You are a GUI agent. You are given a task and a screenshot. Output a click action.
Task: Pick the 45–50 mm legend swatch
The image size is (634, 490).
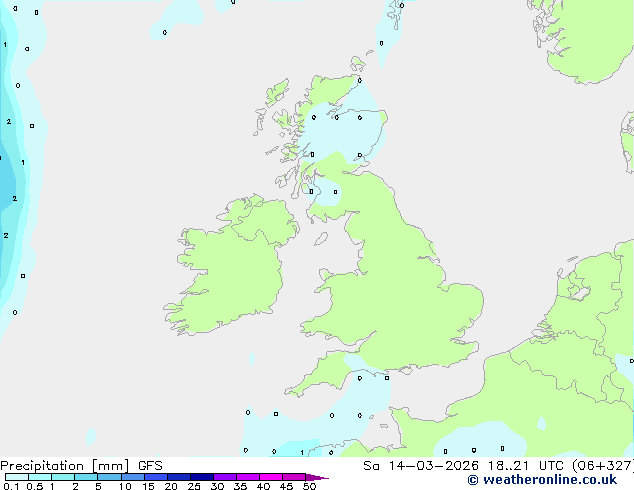pos(294,477)
